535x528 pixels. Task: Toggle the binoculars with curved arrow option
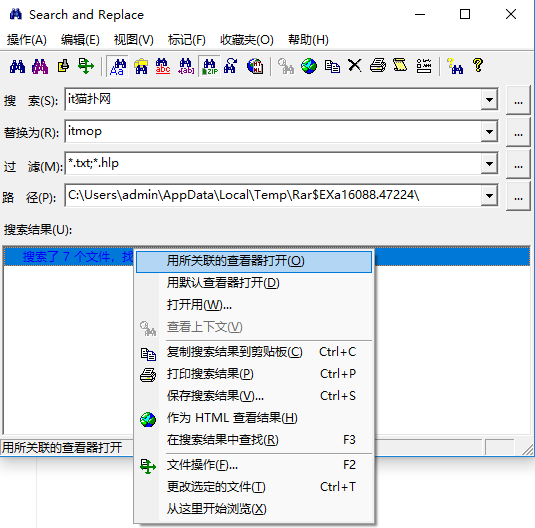click(231, 66)
